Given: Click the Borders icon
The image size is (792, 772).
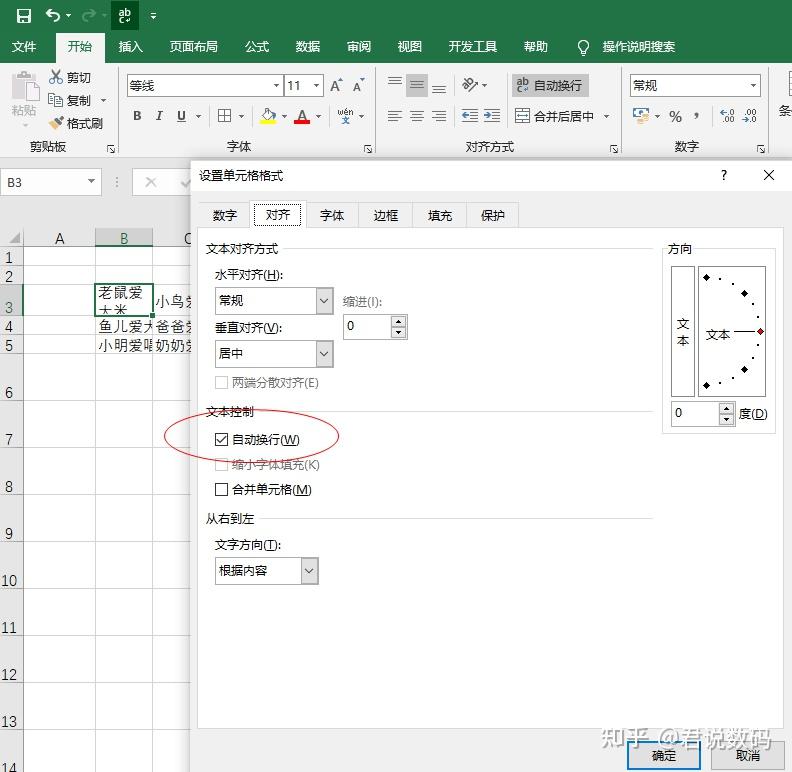Looking at the screenshot, I should [224, 116].
